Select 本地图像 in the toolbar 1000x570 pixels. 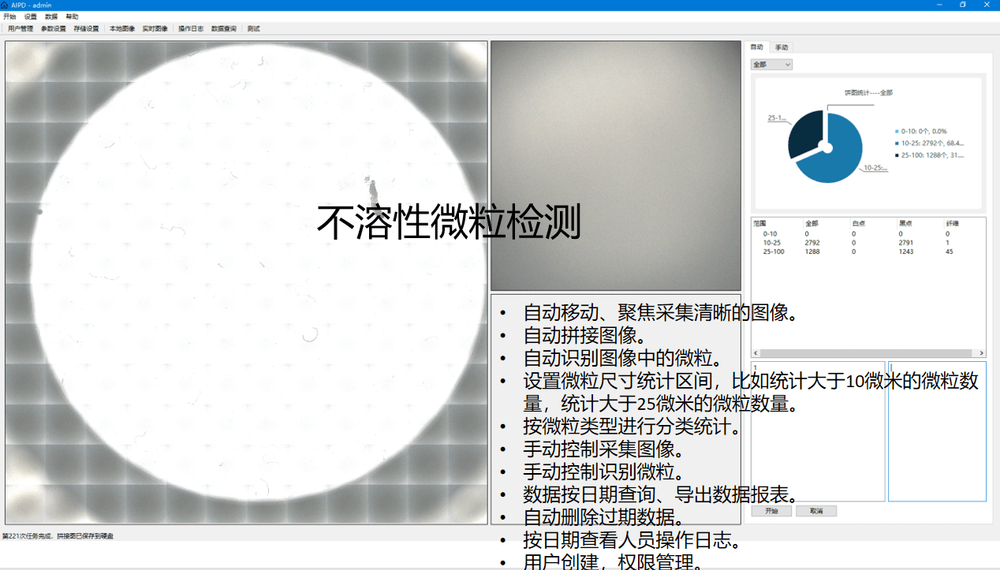(x=122, y=29)
